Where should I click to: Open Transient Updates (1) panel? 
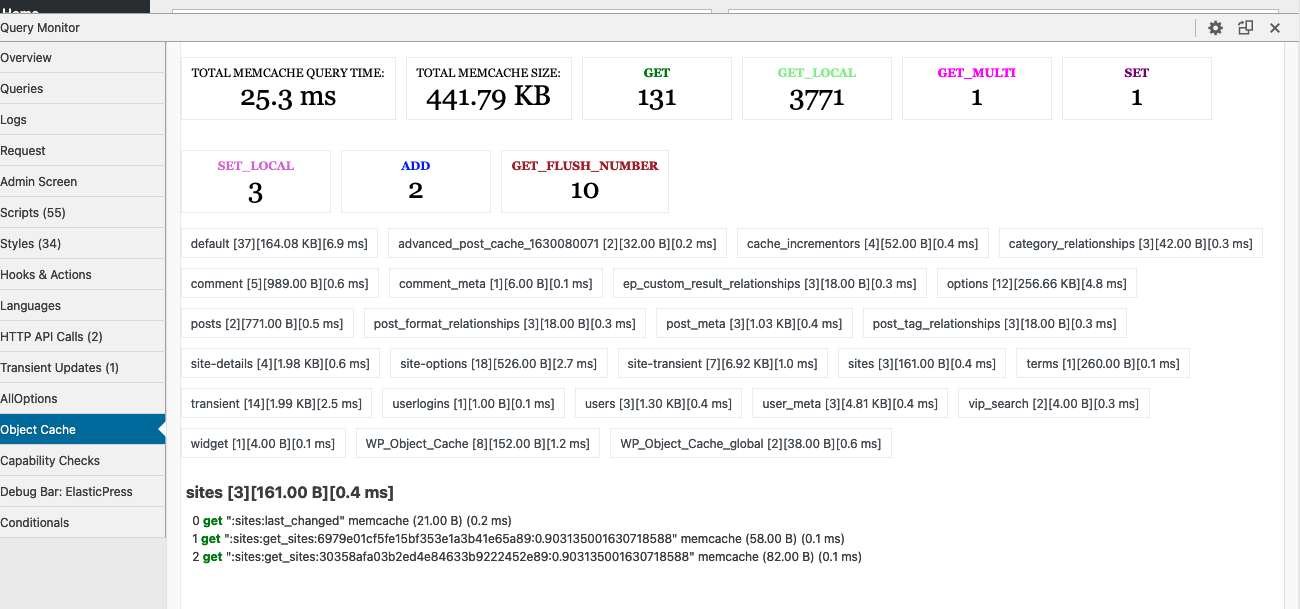tap(82, 368)
